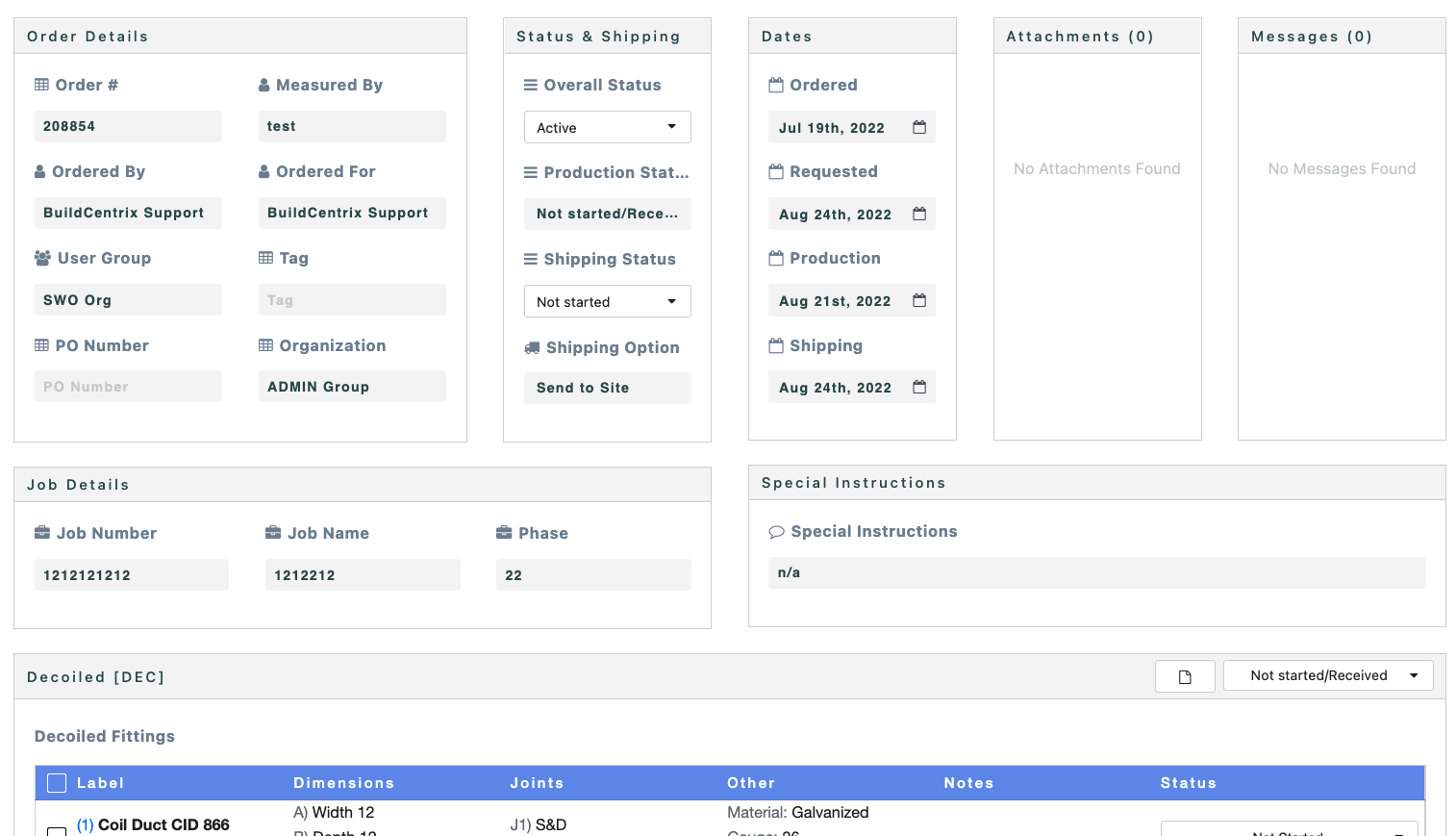1456x836 pixels.
Task: Click the briefcase icon beside Job Number
Action: 42,532
